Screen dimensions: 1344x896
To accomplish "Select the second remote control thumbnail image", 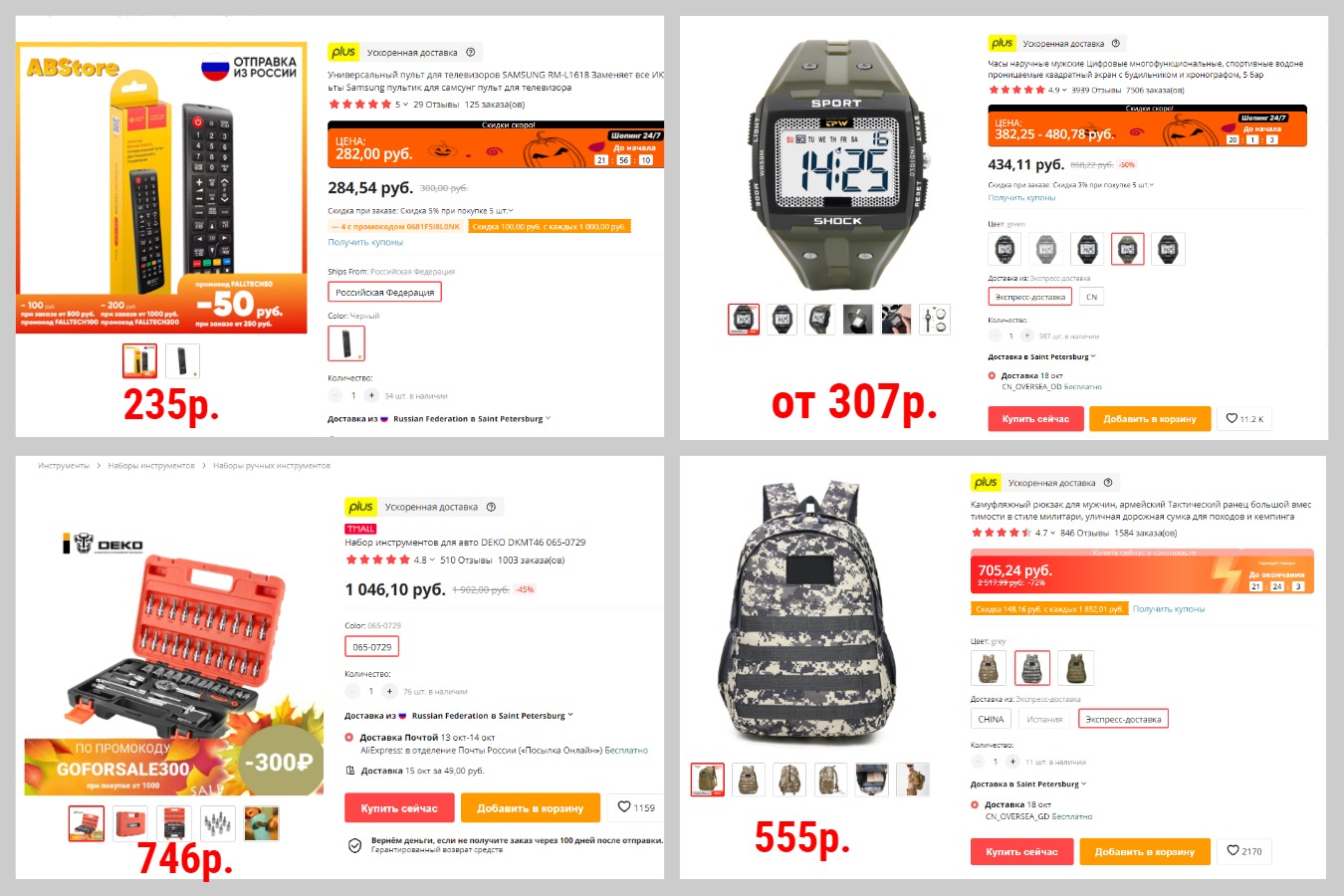I will point(182,360).
